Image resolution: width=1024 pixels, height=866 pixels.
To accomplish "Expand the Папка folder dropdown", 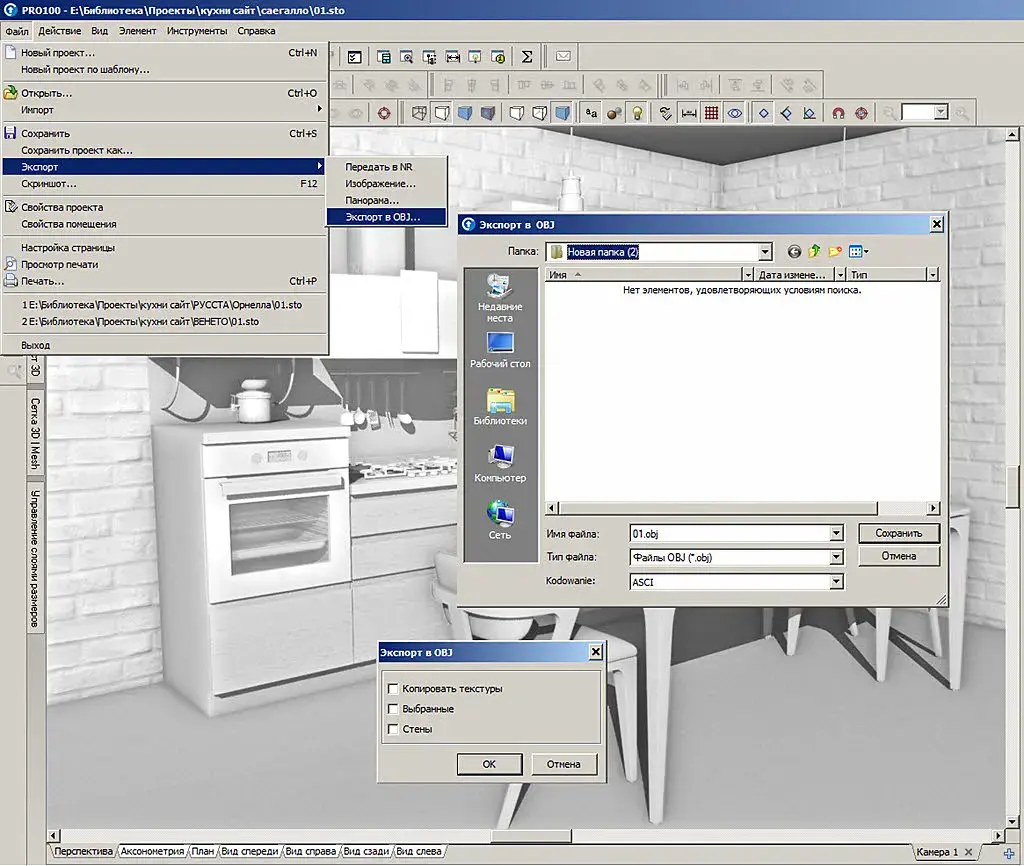I will click(765, 251).
